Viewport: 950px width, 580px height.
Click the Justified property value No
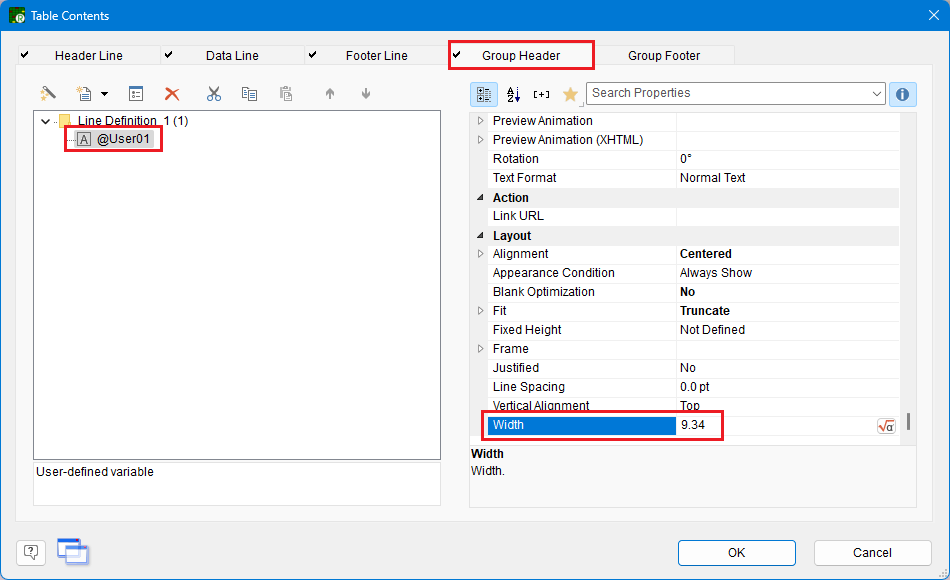click(x=687, y=368)
